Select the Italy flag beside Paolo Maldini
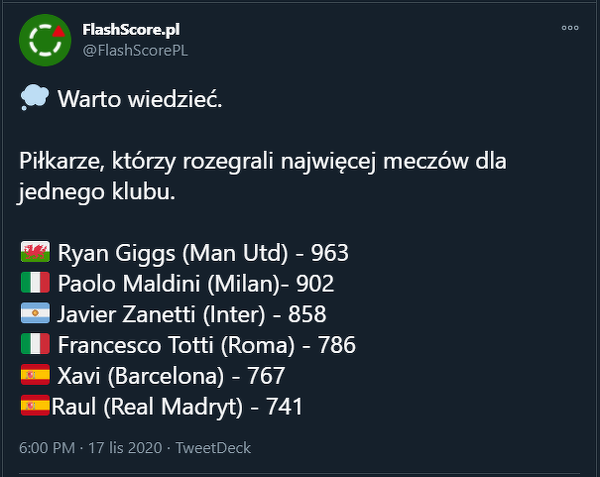600x477 pixels. (x=35, y=283)
